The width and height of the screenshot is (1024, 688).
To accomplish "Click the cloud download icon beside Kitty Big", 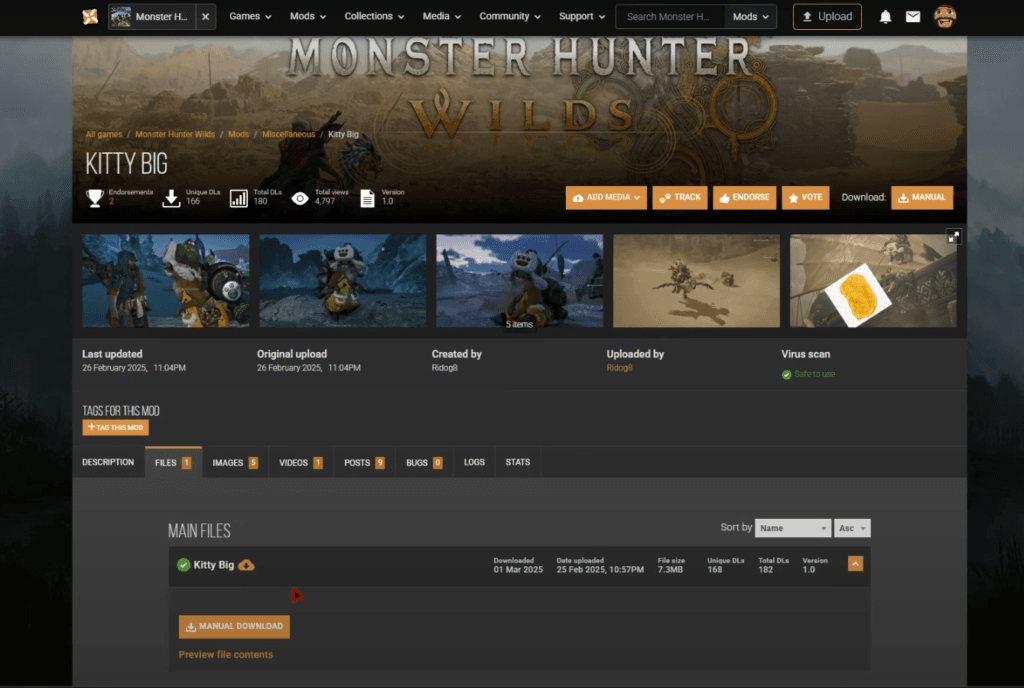I will [x=246, y=565].
